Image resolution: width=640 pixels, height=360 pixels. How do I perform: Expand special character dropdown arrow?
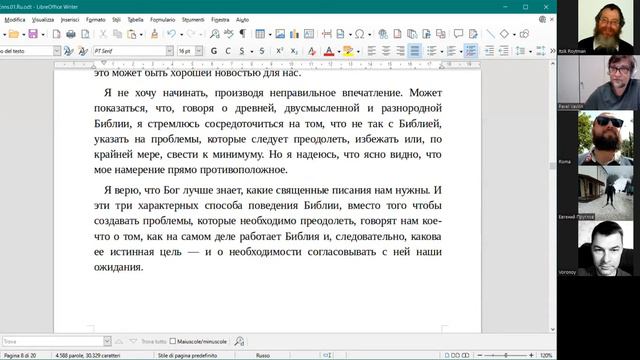[369, 35]
